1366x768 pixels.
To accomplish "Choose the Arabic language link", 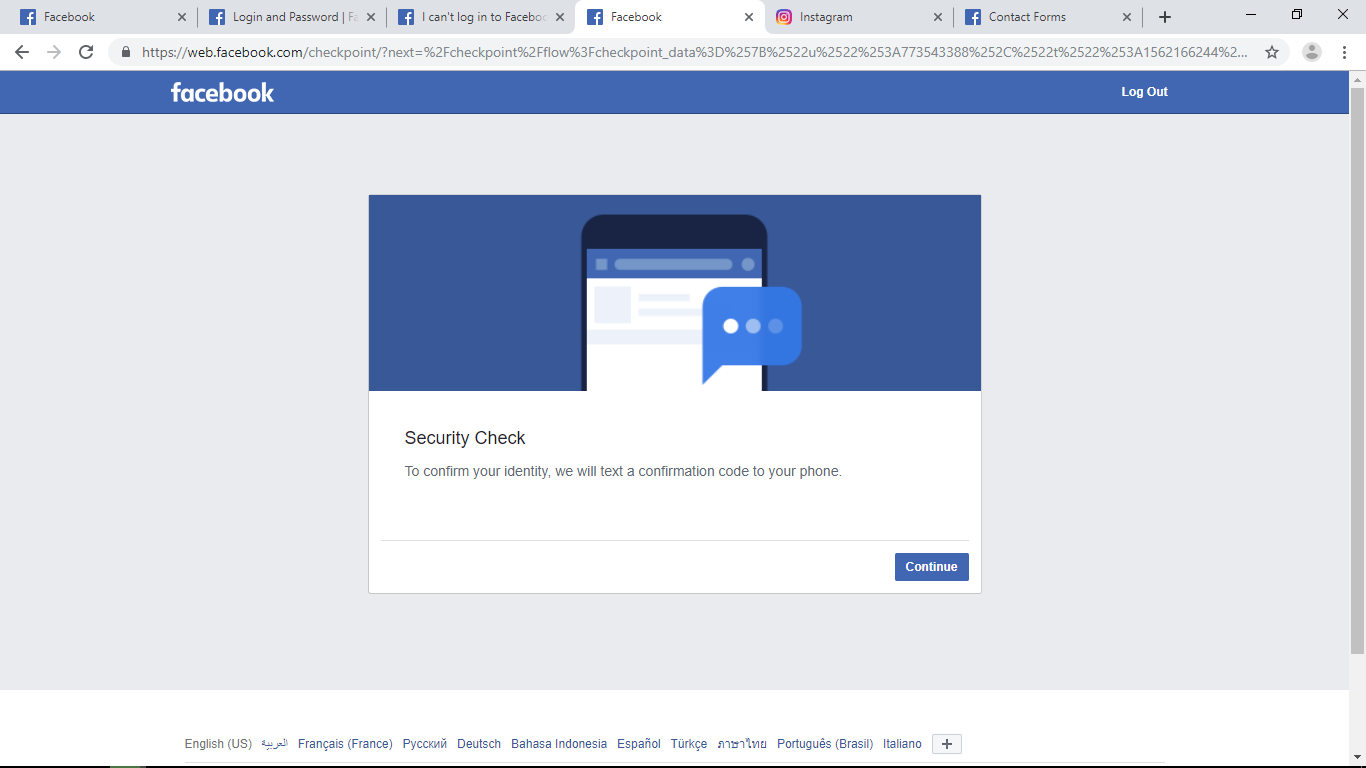I will (x=274, y=744).
